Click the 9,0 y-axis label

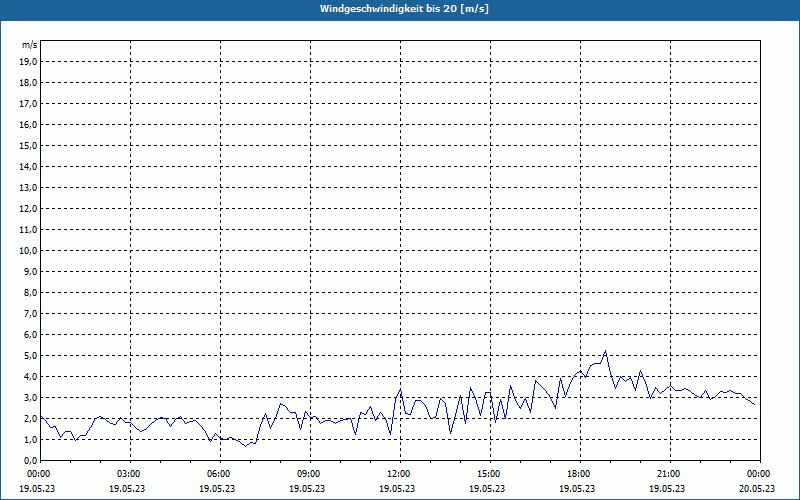coord(30,271)
